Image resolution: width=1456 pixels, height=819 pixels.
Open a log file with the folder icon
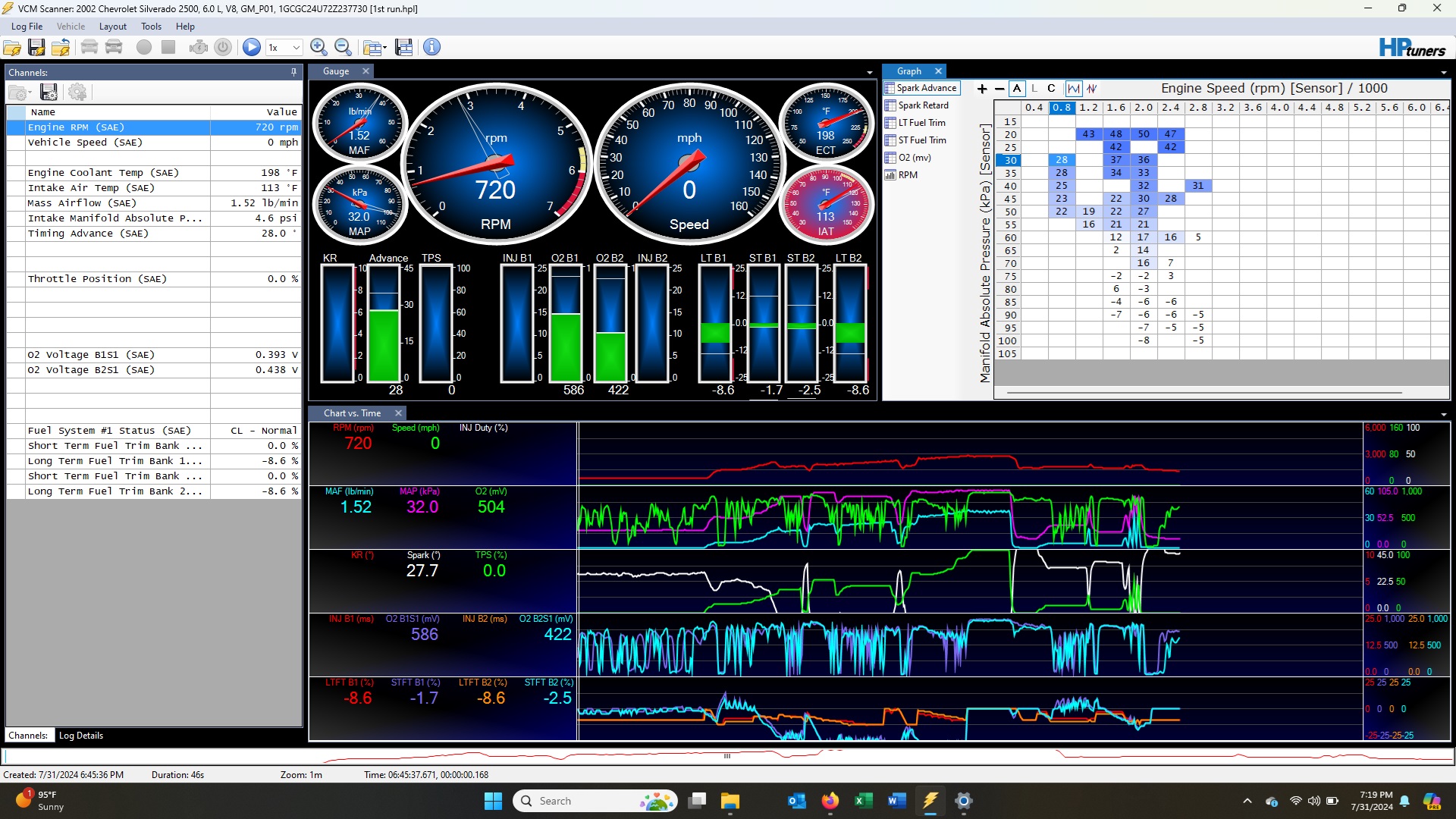pos(12,48)
